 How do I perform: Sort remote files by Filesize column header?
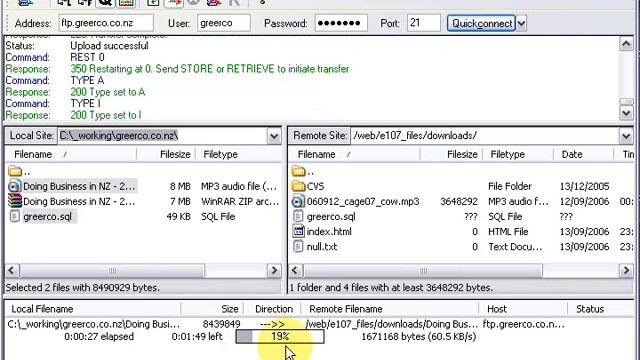click(451, 154)
